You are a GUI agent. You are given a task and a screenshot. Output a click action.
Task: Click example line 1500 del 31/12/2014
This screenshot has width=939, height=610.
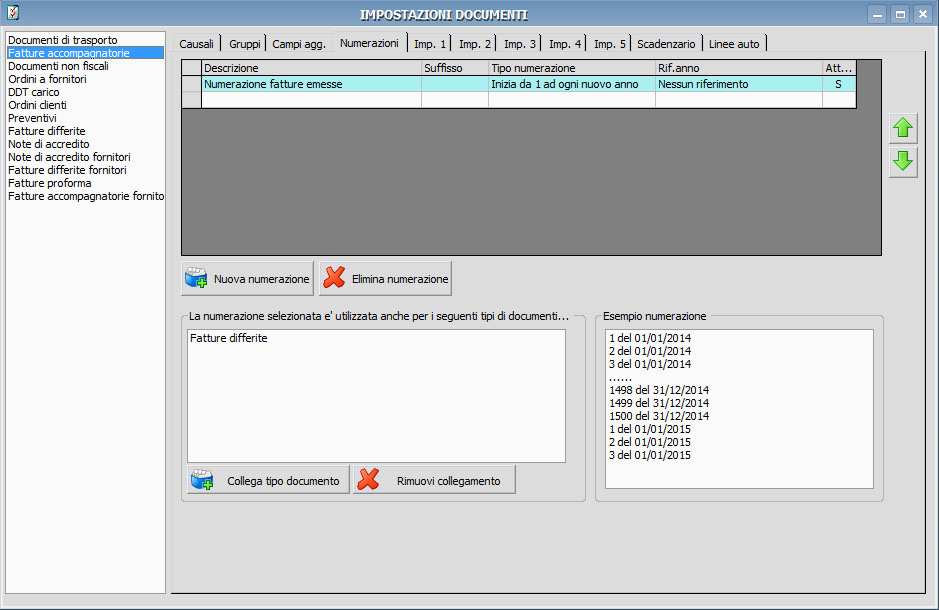[x=659, y=416]
